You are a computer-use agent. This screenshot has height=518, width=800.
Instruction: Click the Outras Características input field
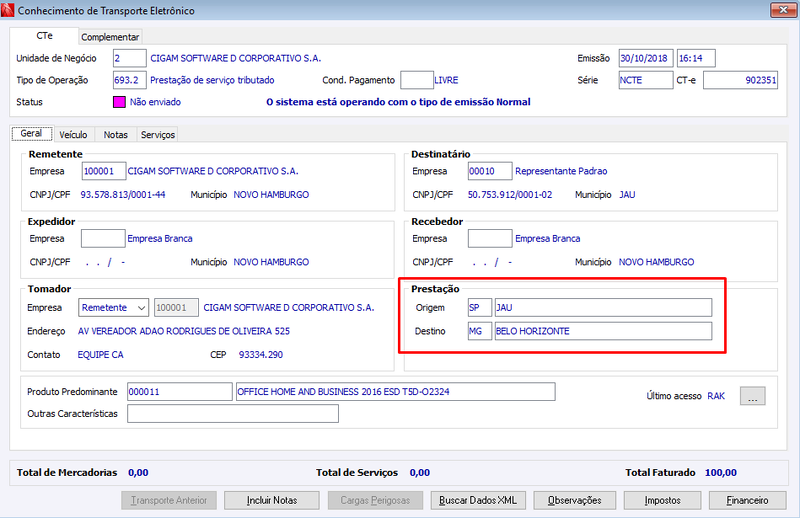click(233, 414)
